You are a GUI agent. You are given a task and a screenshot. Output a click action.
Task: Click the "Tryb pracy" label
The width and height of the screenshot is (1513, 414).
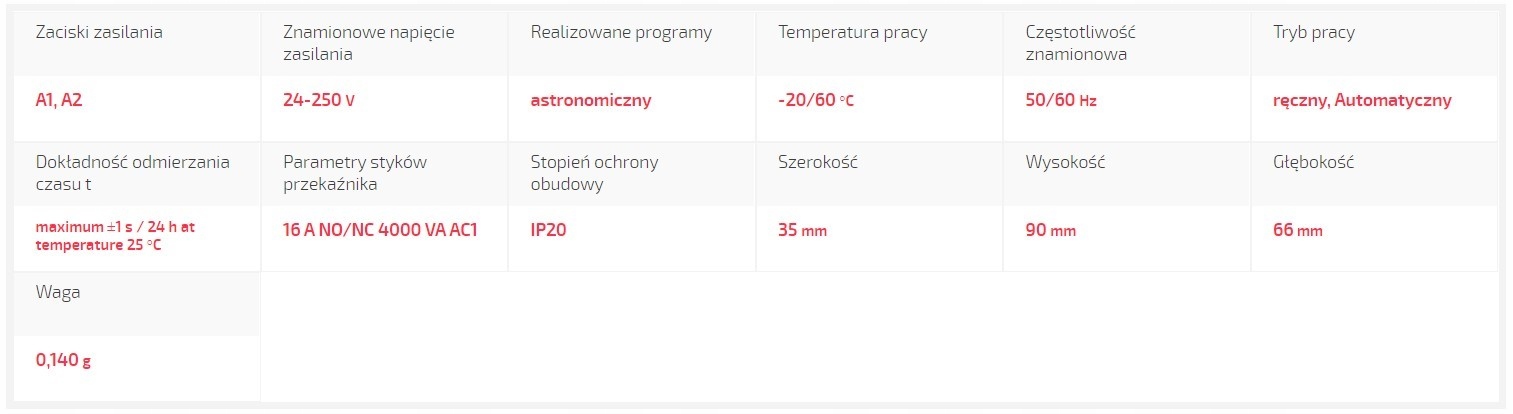(x=1314, y=32)
